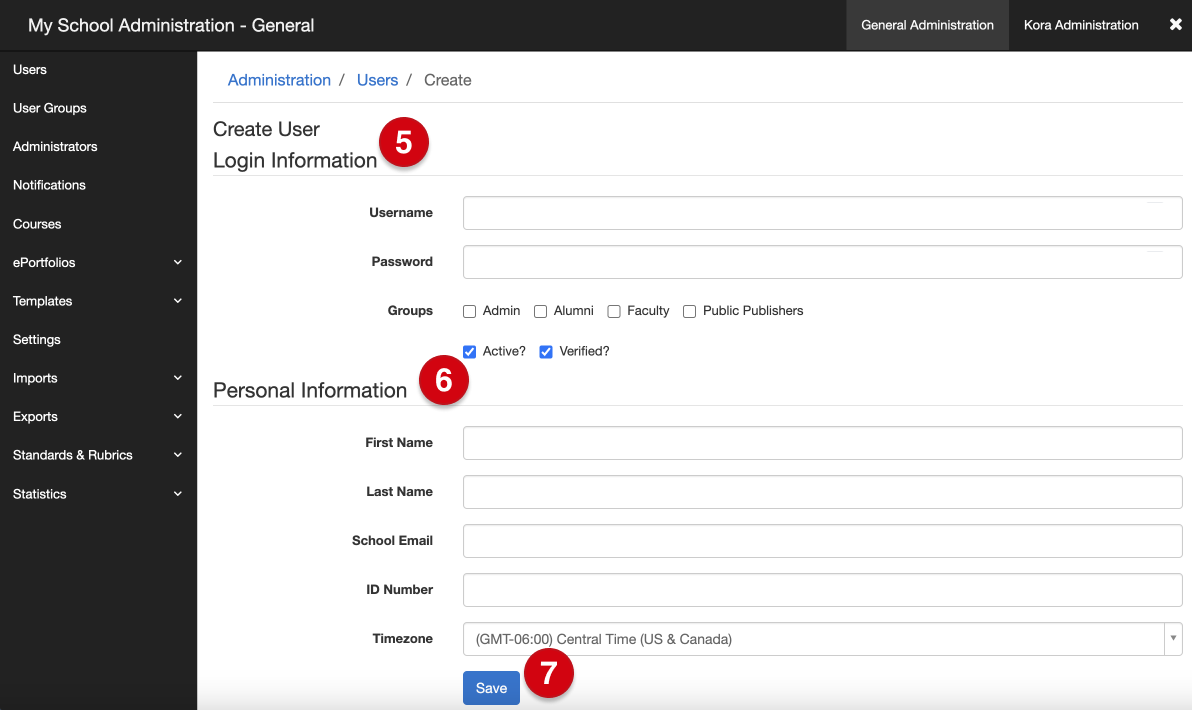Viewport: 1192px width, 710px height.
Task: Open Users in the sidebar
Action: [x=30, y=69]
